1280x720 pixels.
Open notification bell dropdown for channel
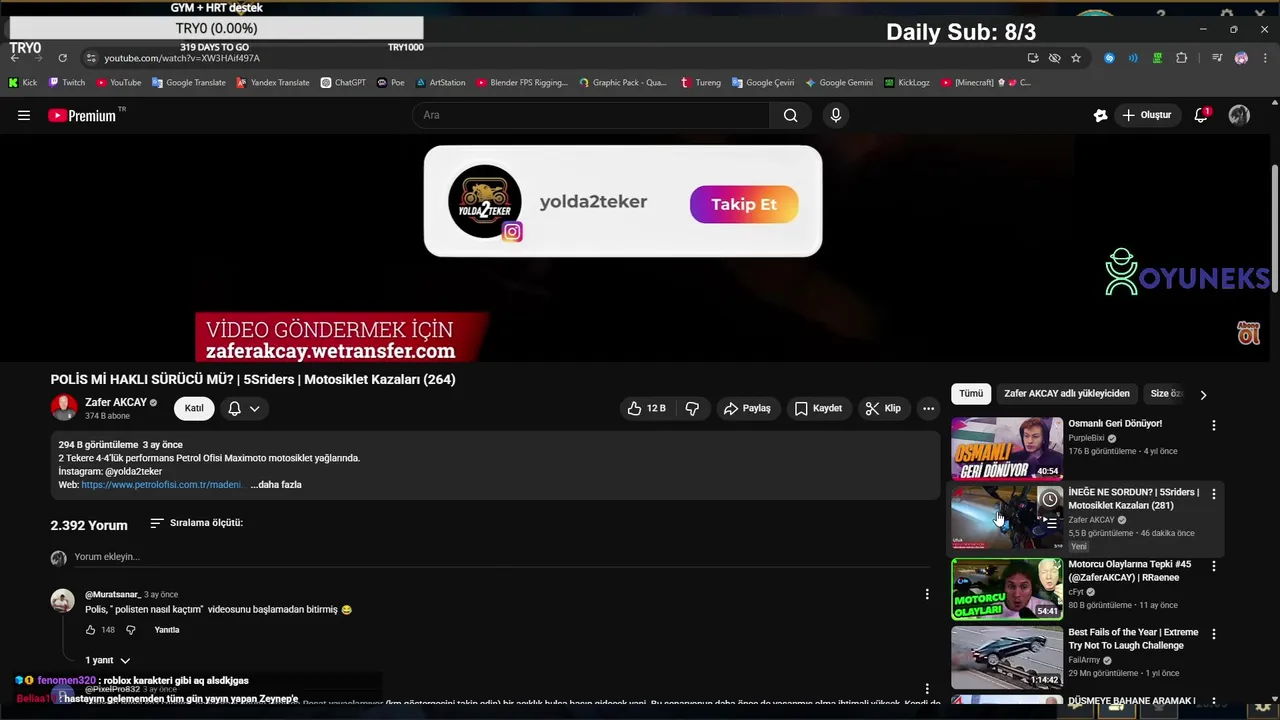(x=244, y=408)
